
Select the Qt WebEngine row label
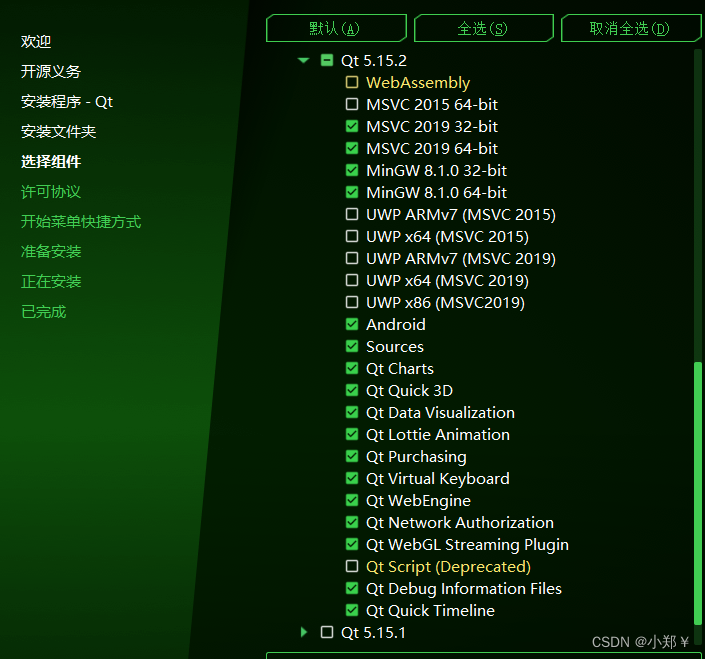pyautogui.click(x=418, y=501)
